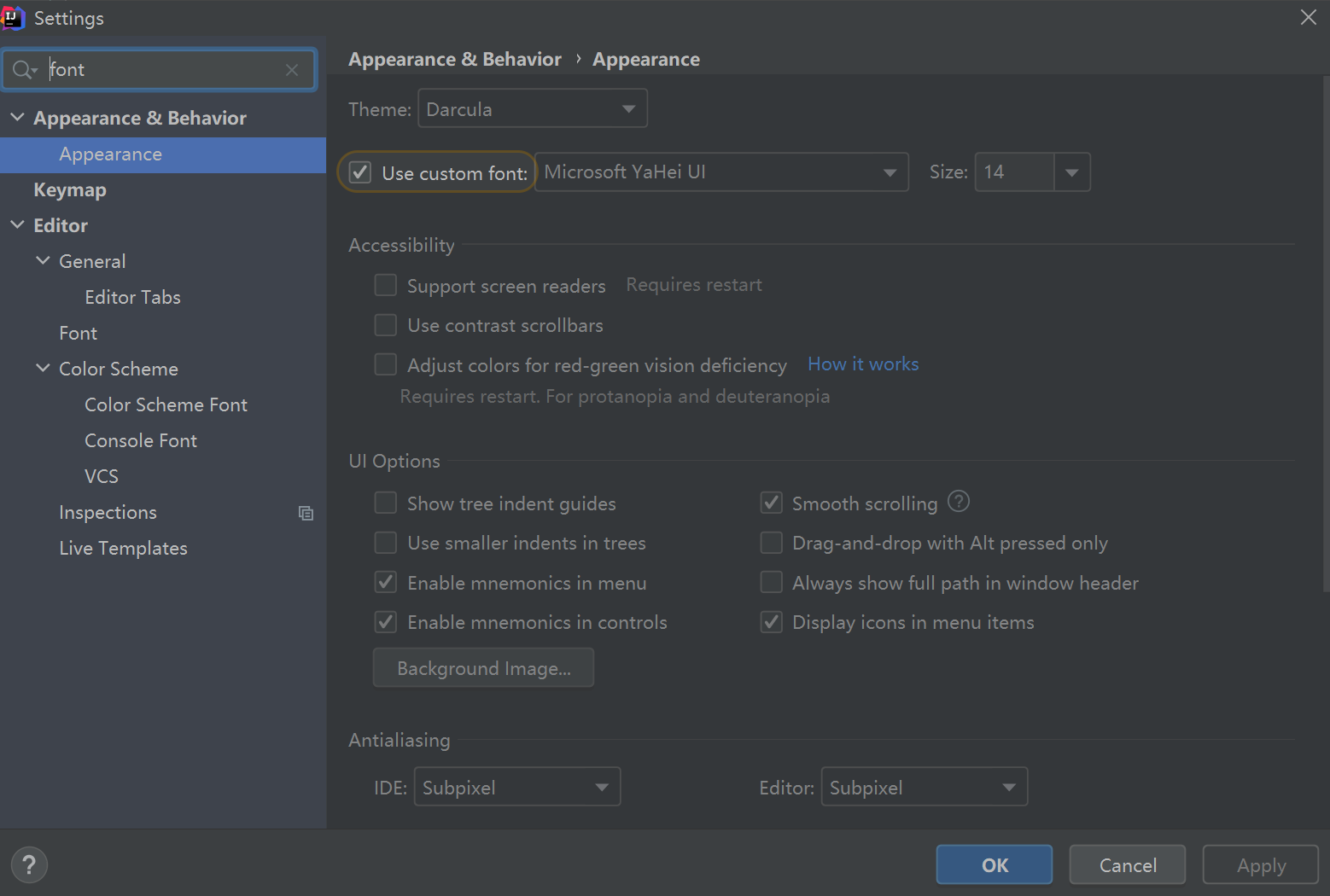Viewport: 1330px width, 896px height.
Task: Enable red-green vision deficiency adjustment
Action: click(x=386, y=364)
